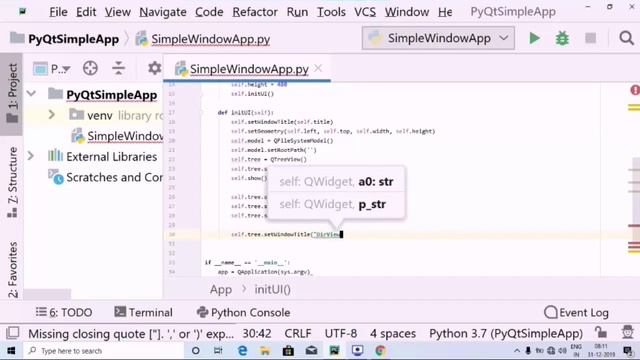Click the Collapse All icon in project panel
The width and height of the screenshot is (640, 360).
[x=118, y=68]
